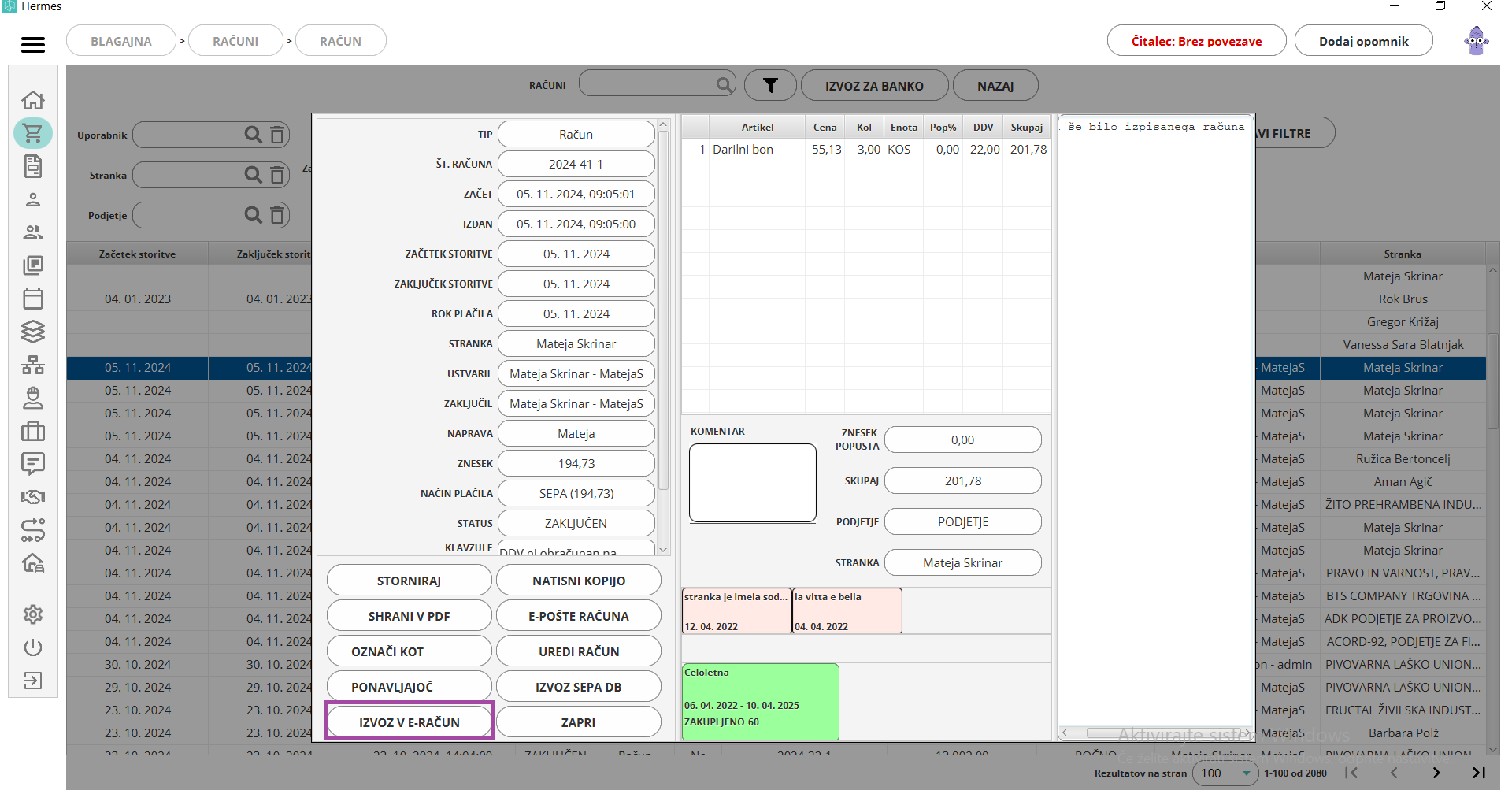Open the purple mascot avatar icon
The height and width of the screenshot is (805, 1512).
[1477, 41]
